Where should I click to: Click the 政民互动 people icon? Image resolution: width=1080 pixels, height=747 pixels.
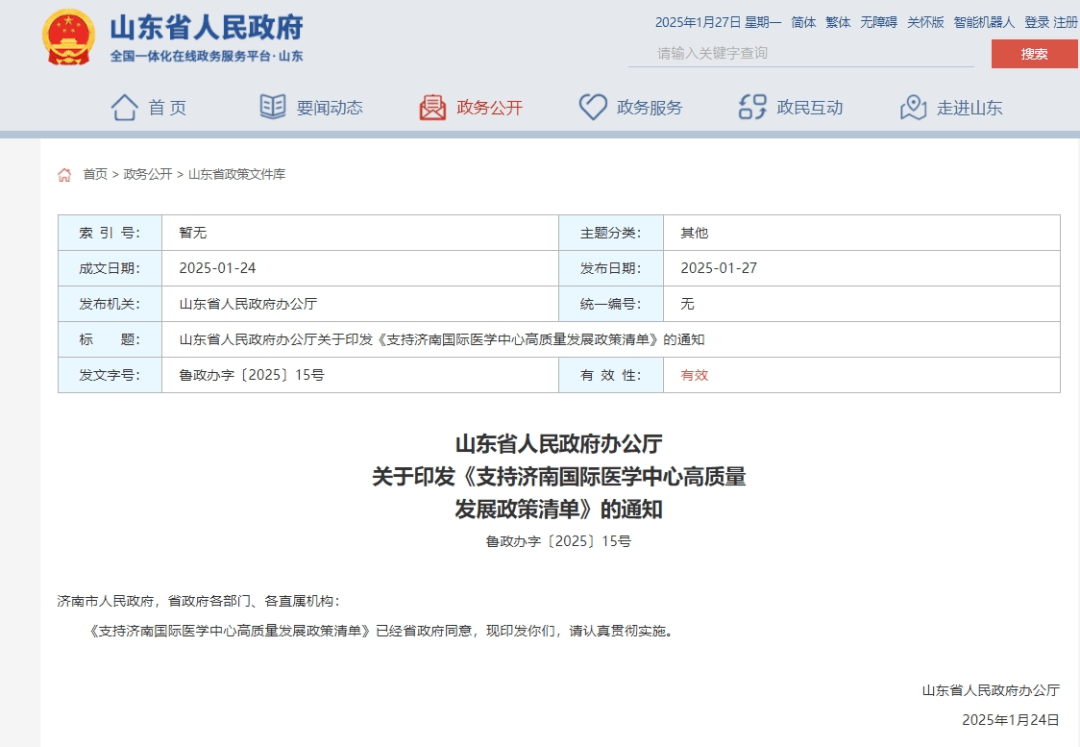751,107
